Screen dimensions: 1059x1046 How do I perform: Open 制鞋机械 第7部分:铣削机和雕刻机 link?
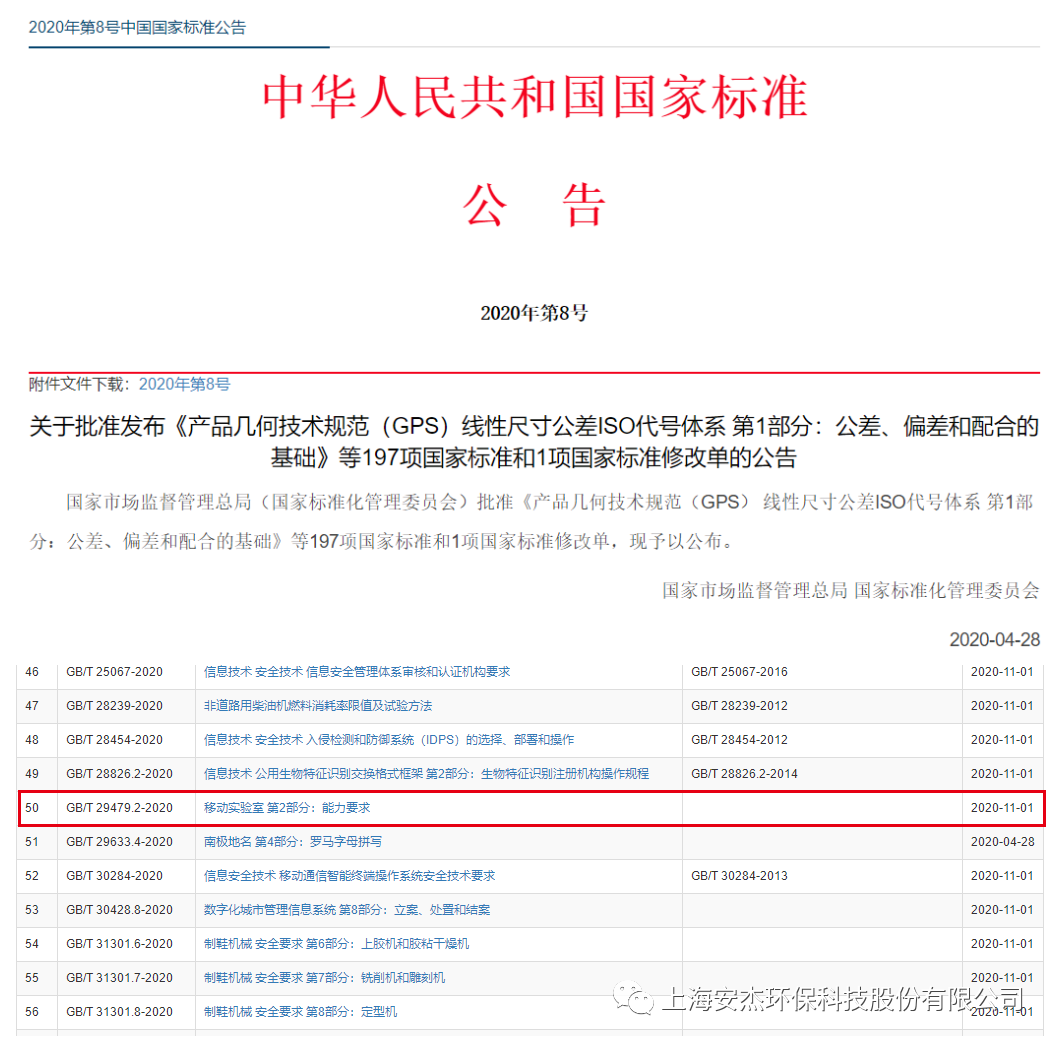[x=324, y=978]
